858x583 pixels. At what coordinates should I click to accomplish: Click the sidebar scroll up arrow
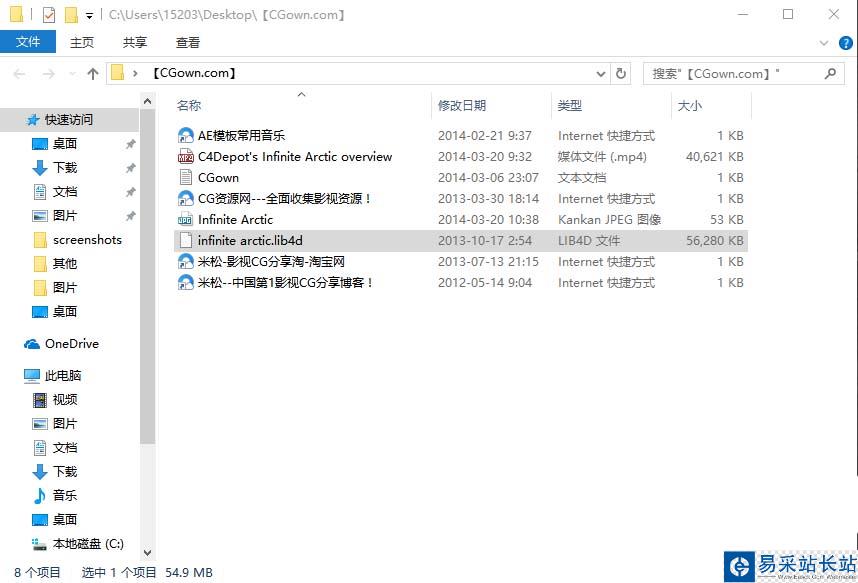(x=147, y=101)
